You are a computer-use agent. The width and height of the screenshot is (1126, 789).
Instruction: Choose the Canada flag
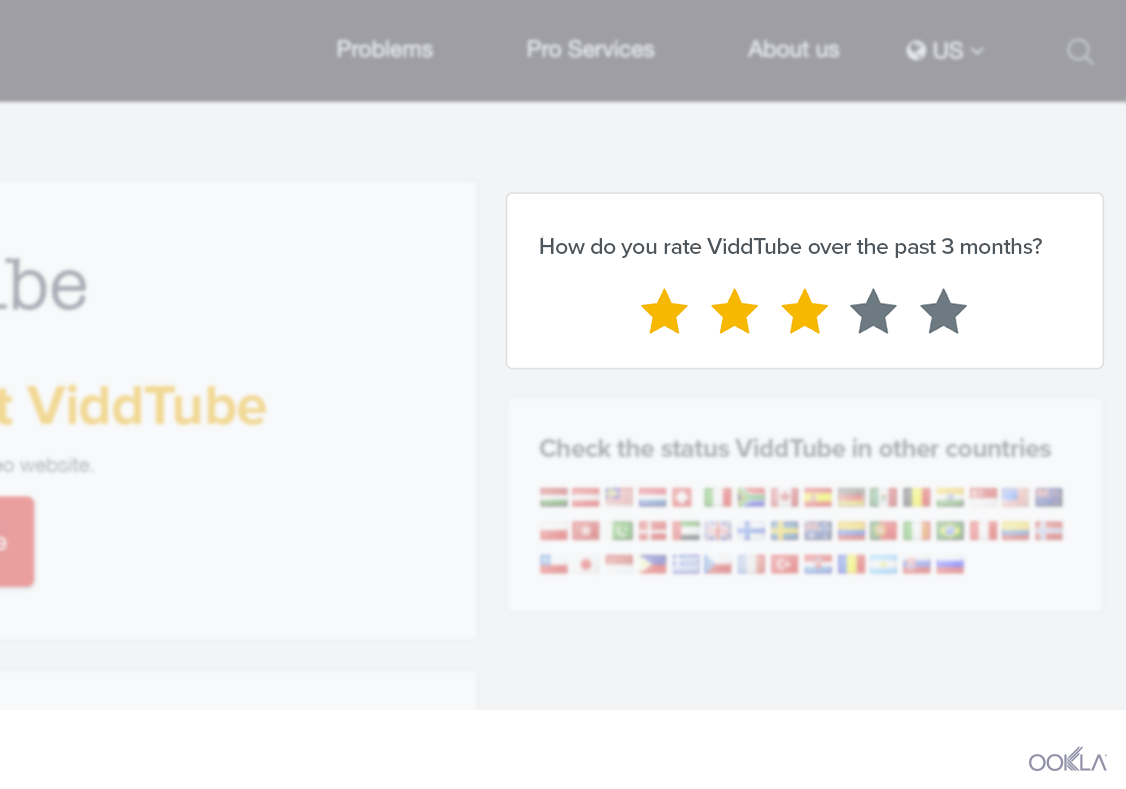[784, 497]
